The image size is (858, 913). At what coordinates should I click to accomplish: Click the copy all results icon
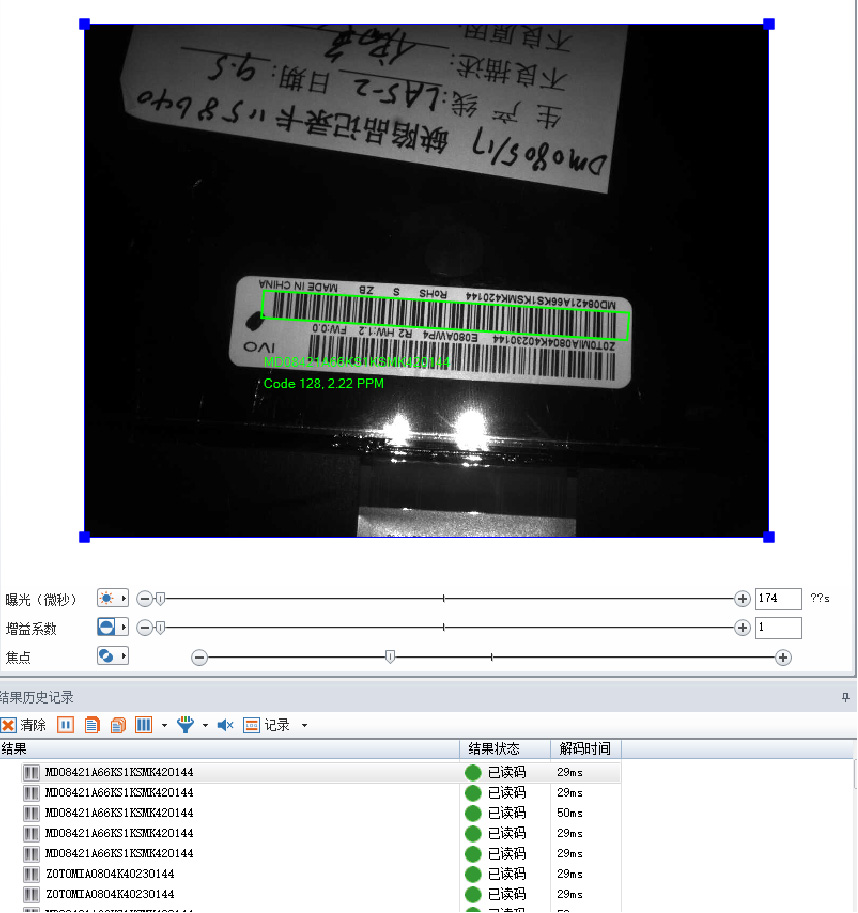118,725
